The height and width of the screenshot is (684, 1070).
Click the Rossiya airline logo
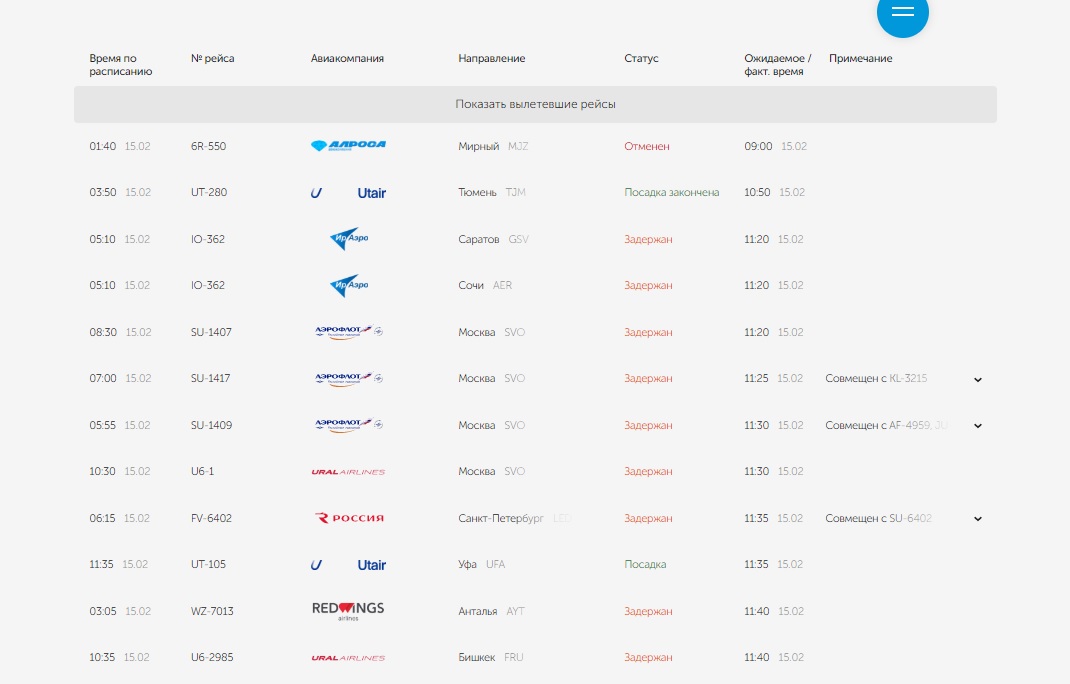pos(349,518)
